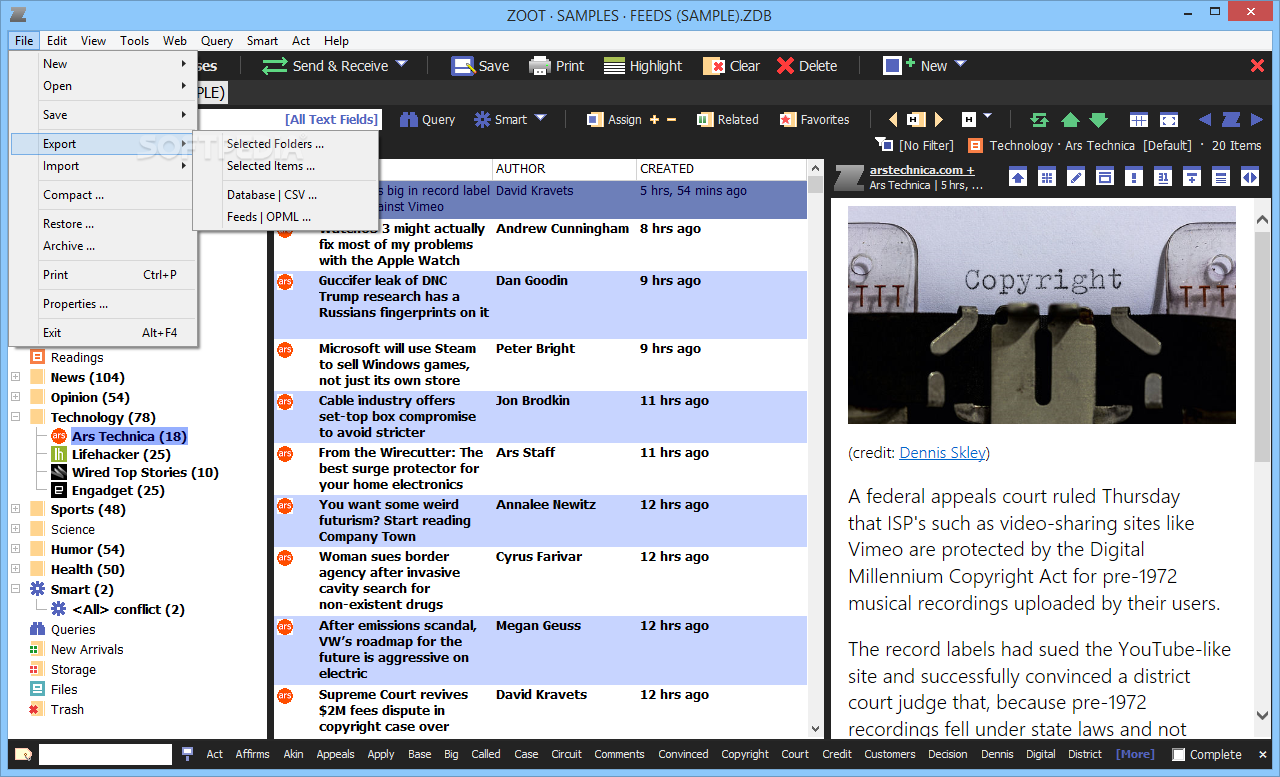The width and height of the screenshot is (1280, 777).
Task: Click the blue previous item arrow
Action: tap(1205, 119)
